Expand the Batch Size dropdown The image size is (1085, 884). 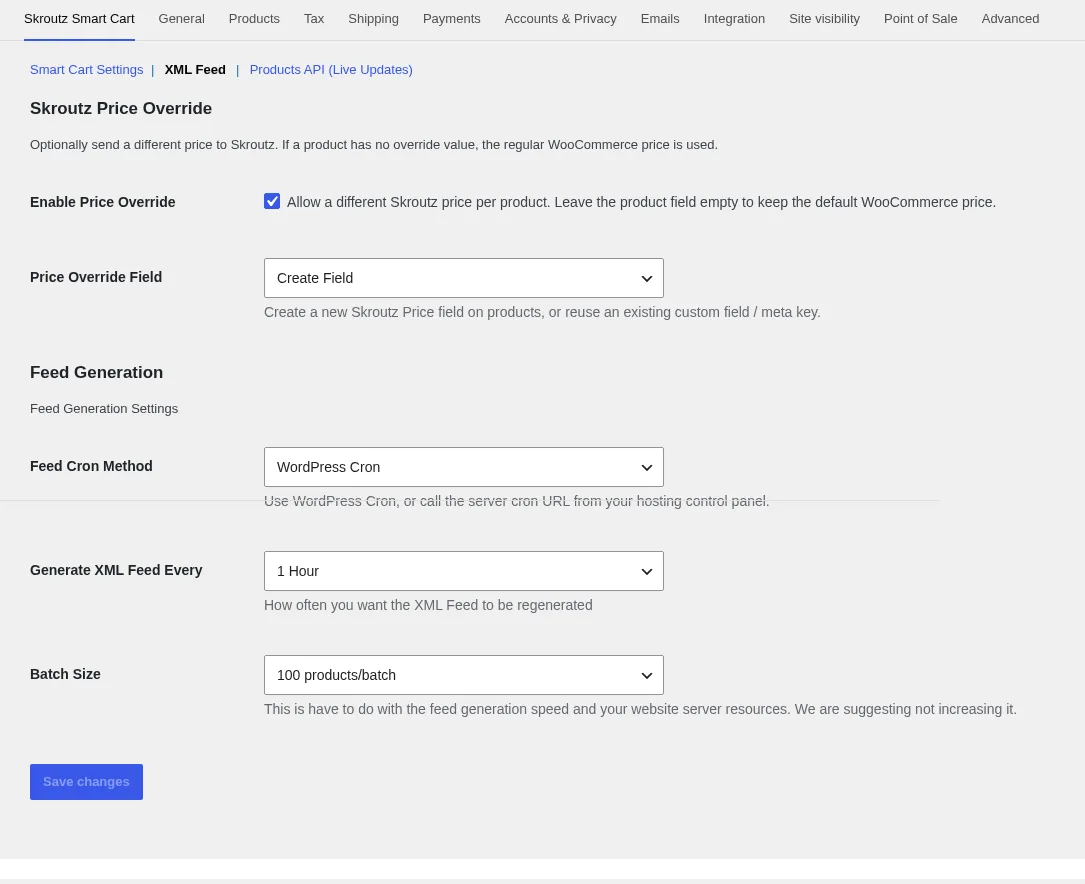click(x=464, y=675)
